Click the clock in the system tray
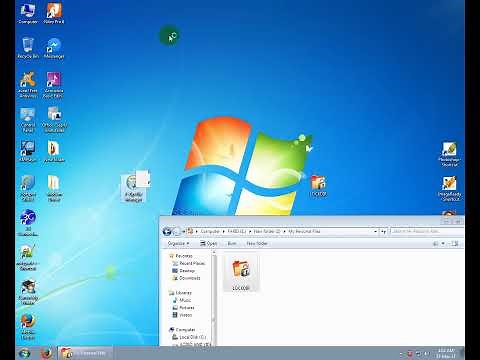The height and width of the screenshot is (360, 480). click(446, 353)
